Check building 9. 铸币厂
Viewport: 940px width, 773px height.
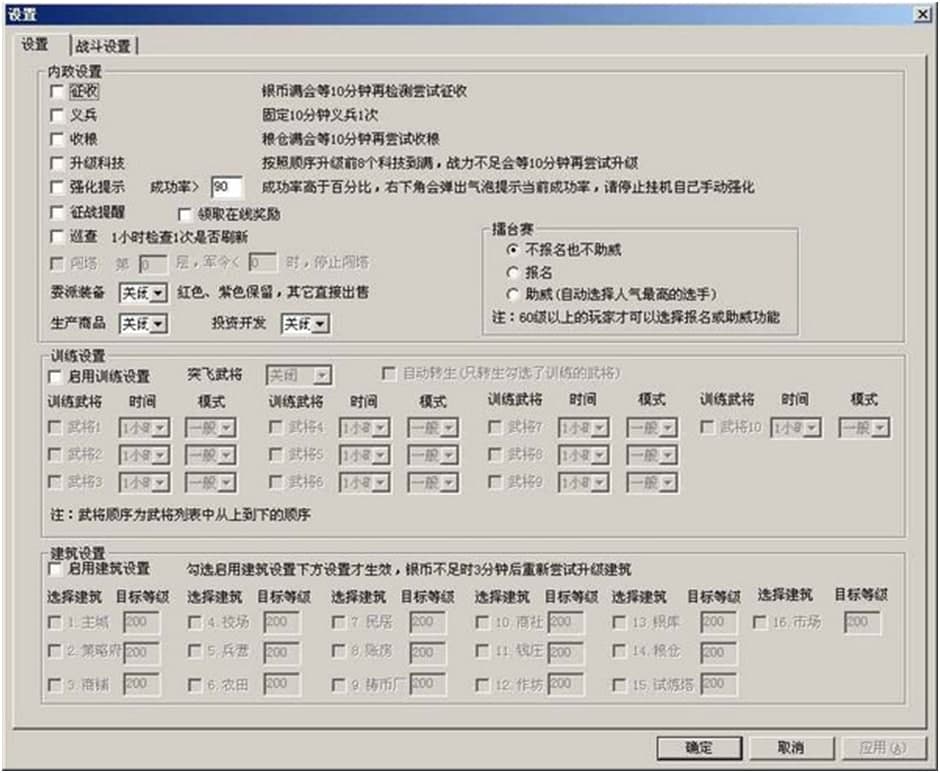339,684
